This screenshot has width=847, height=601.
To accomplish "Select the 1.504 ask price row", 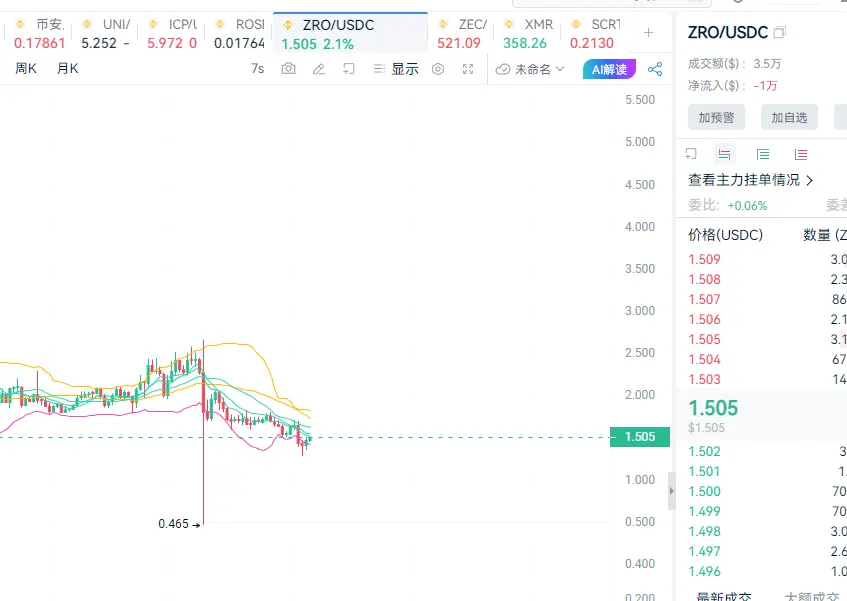I will pos(762,359).
